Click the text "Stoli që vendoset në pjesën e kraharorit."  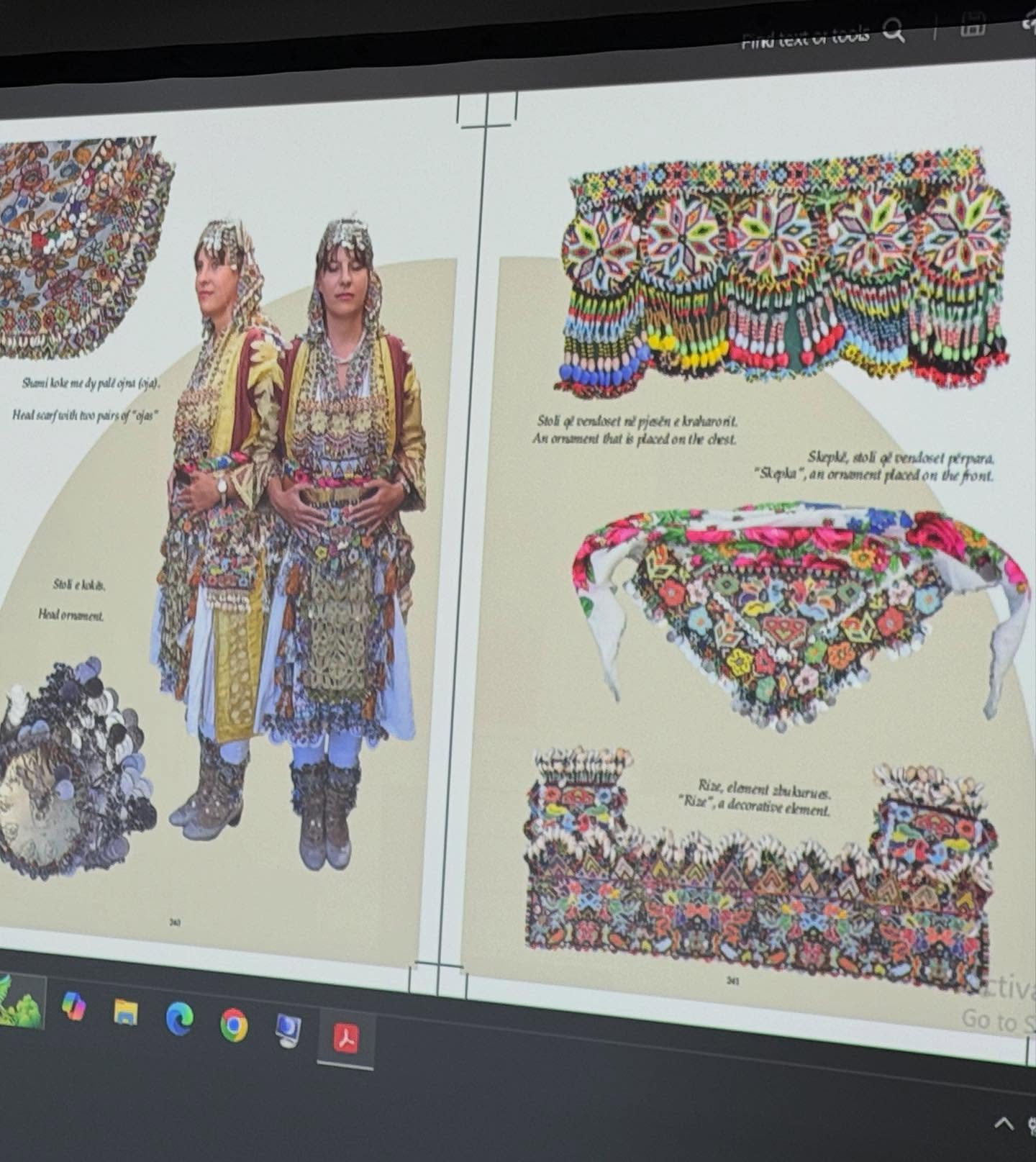[x=637, y=421]
